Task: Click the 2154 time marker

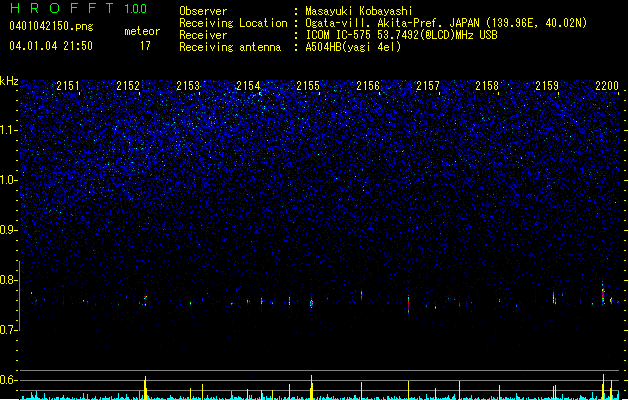Action: (248, 86)
